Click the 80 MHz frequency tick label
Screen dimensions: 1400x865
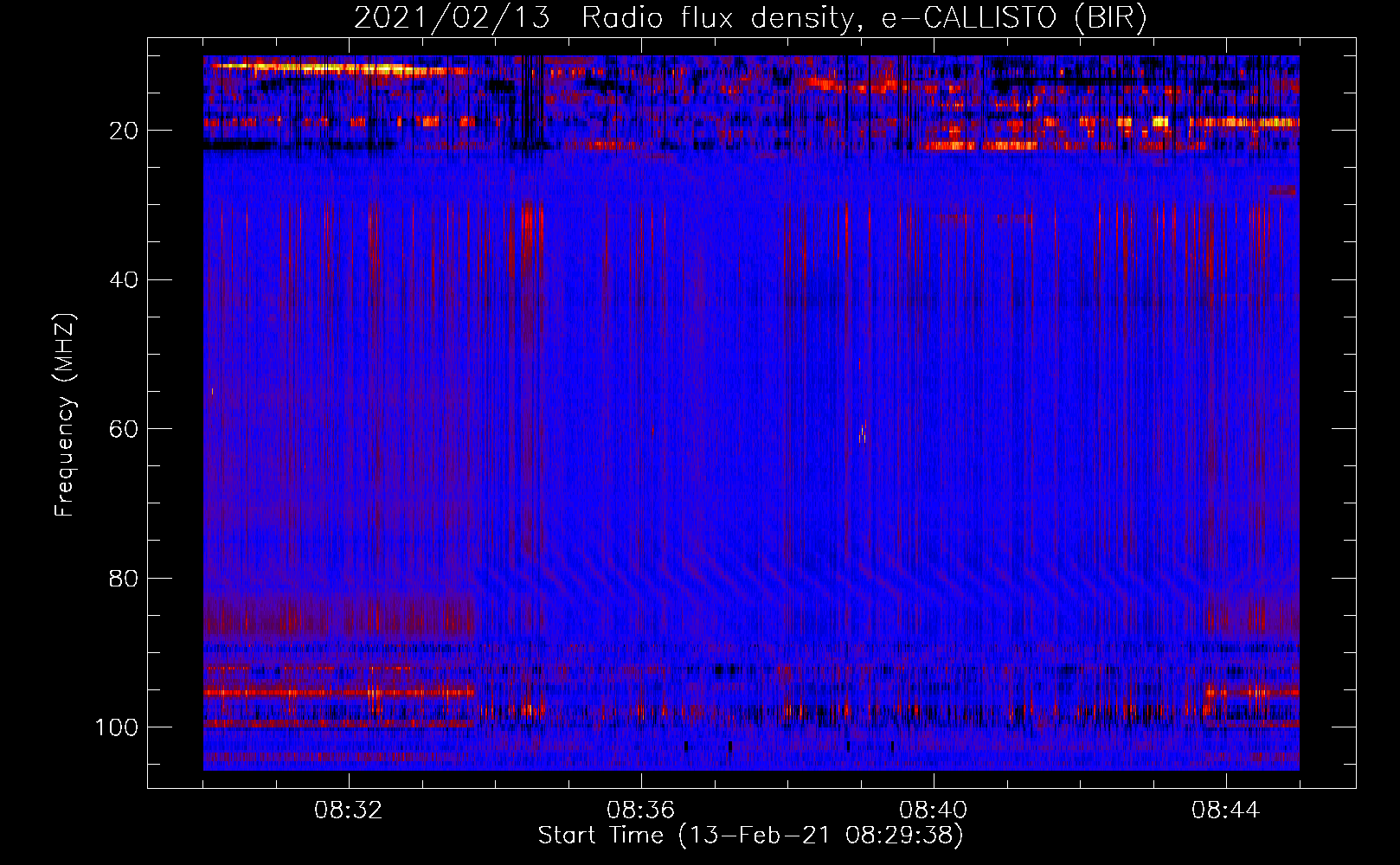124,578
